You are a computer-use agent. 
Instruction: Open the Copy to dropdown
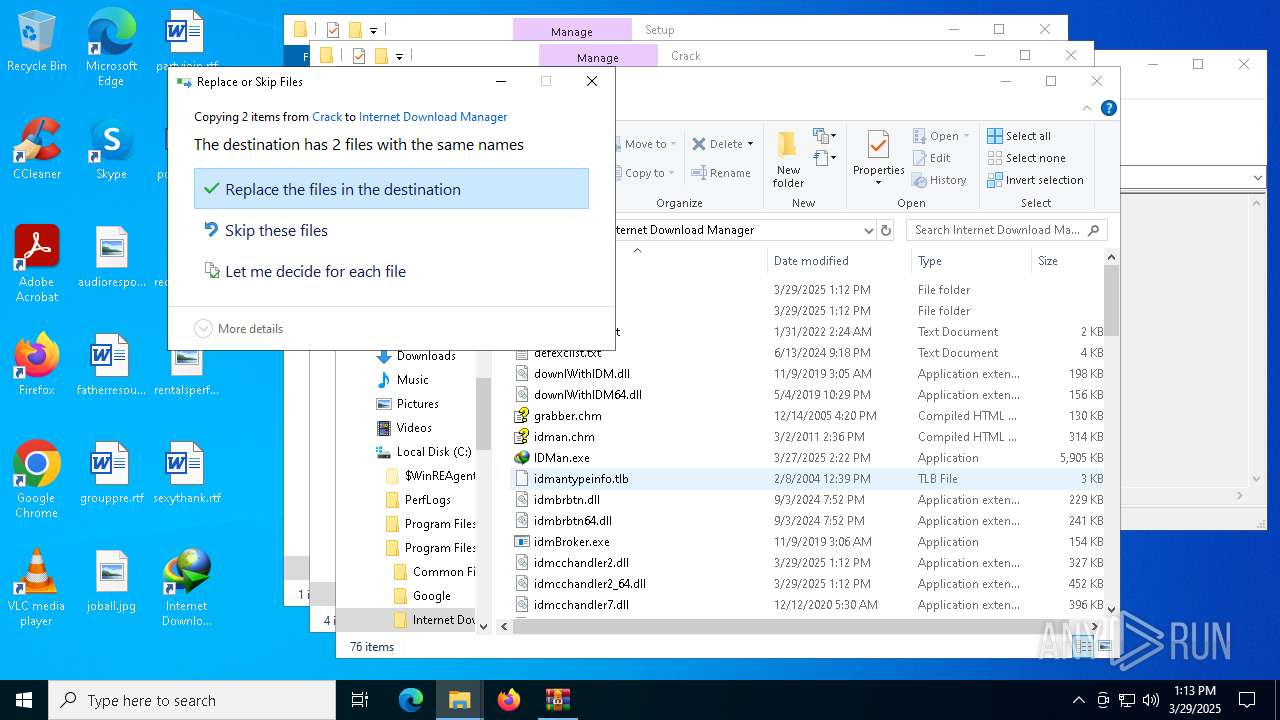coord(647,173)
